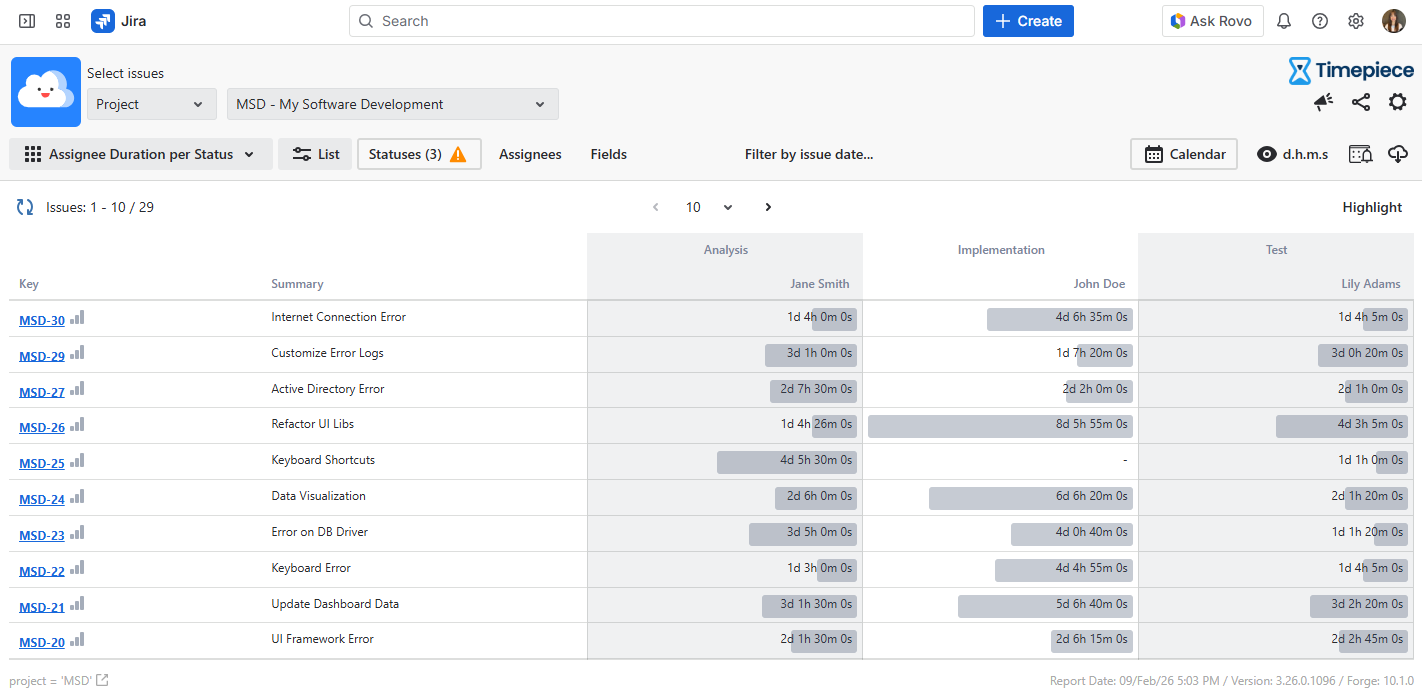Open the MSD project selector dropdown

click(x=392, y=104)
